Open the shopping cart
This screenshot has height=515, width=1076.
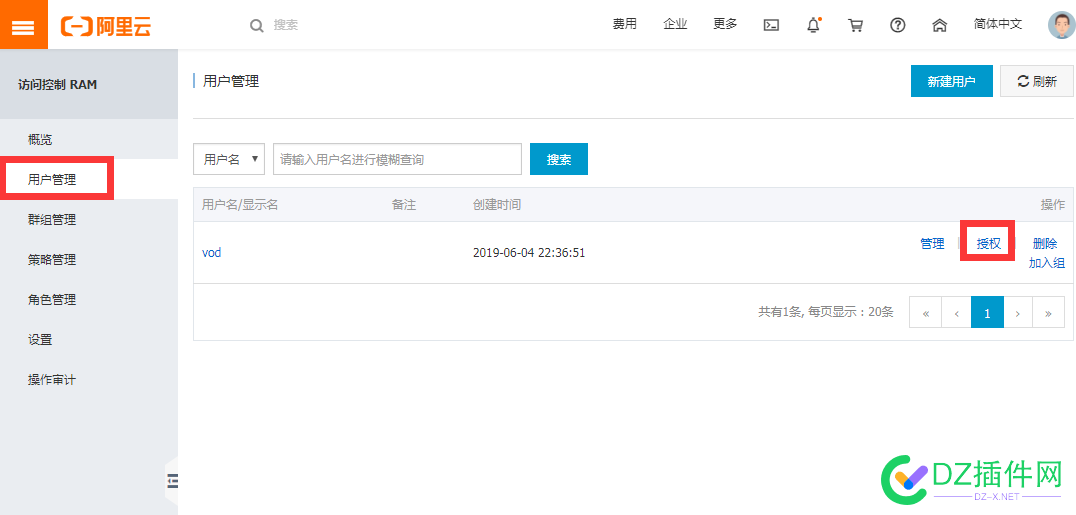pos(855,25)
